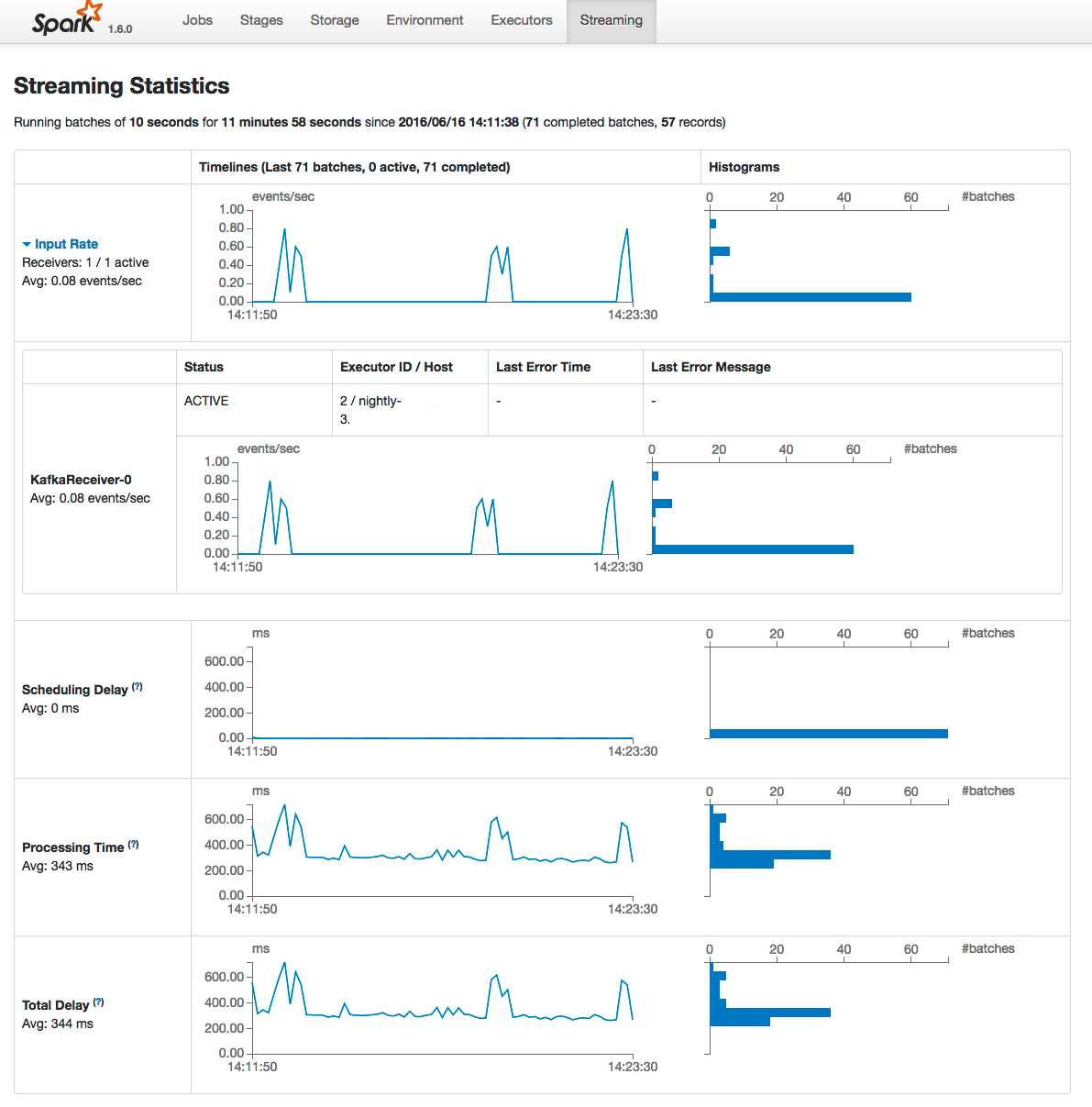
Task: Collapse the Input Rate section arrow
Action: click(27, 245)
